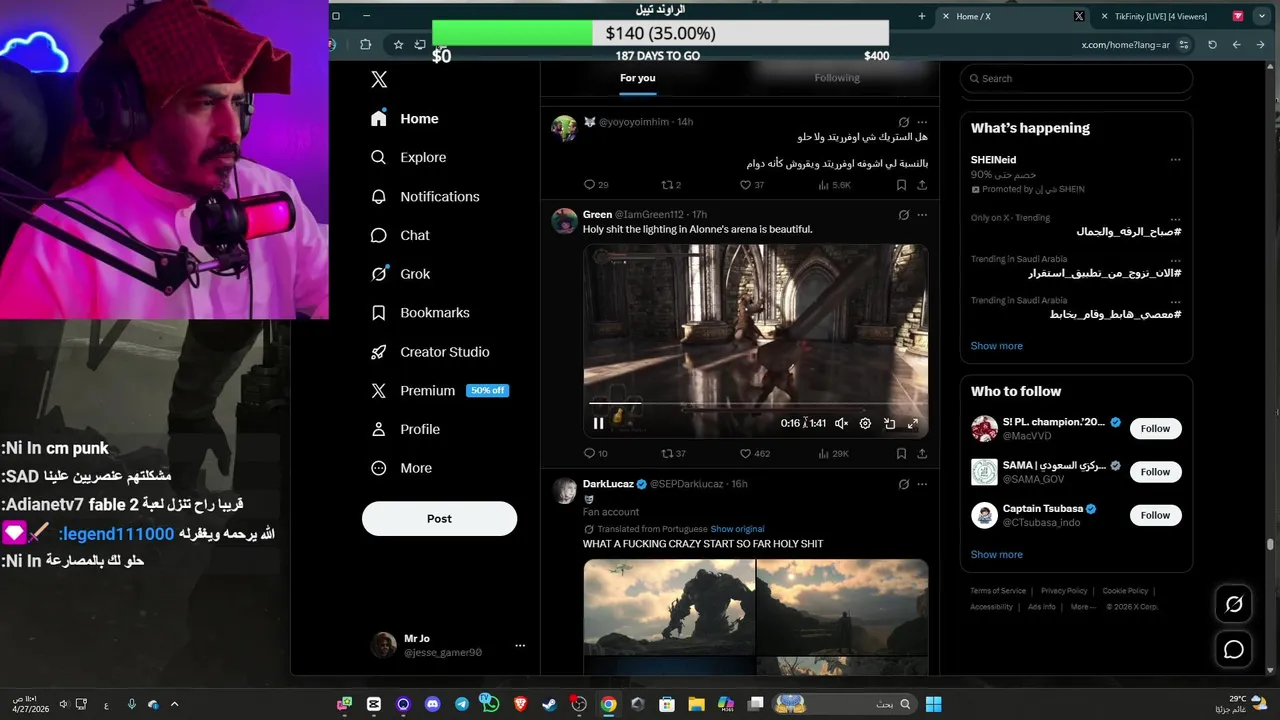Open Telegram from the taskbar
This screenshot has width=1280, height=720.
pyautogui.click(x=461, y=704)
